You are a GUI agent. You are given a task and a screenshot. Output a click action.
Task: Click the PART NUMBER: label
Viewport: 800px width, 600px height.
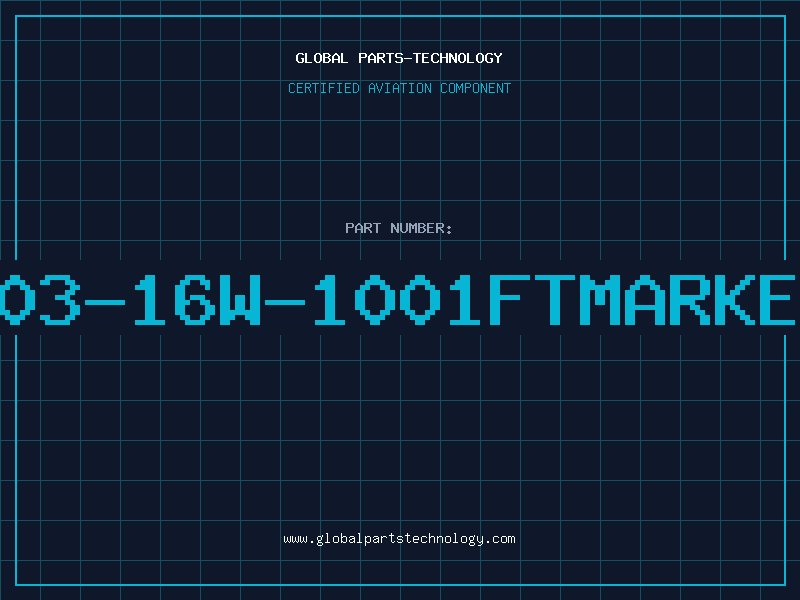pos(399,228)
